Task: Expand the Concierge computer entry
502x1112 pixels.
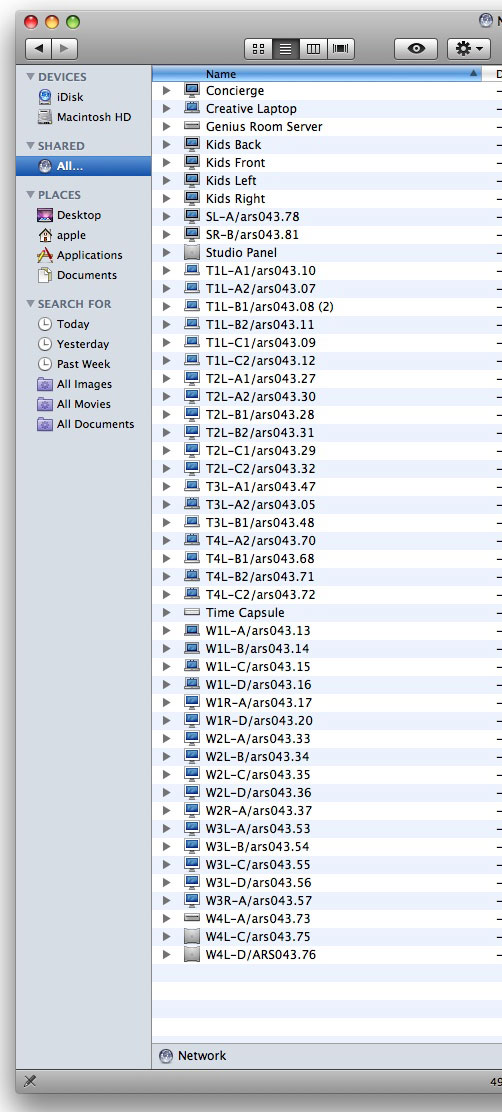Action: (x=167, y=91)
